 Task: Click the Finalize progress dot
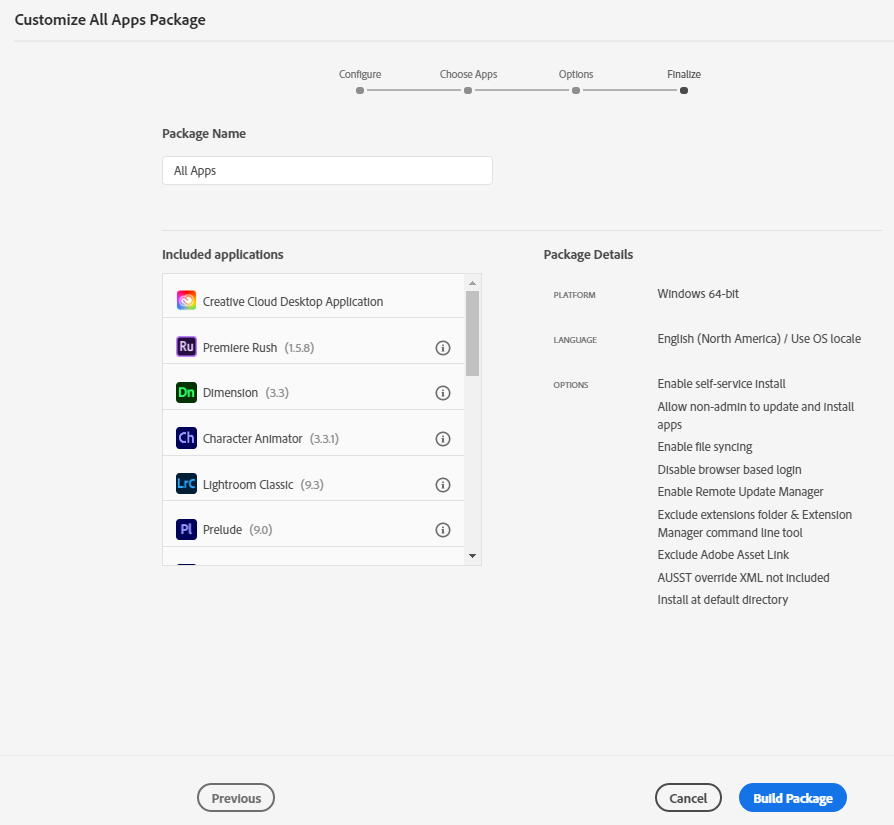click(x=684, y=89)
